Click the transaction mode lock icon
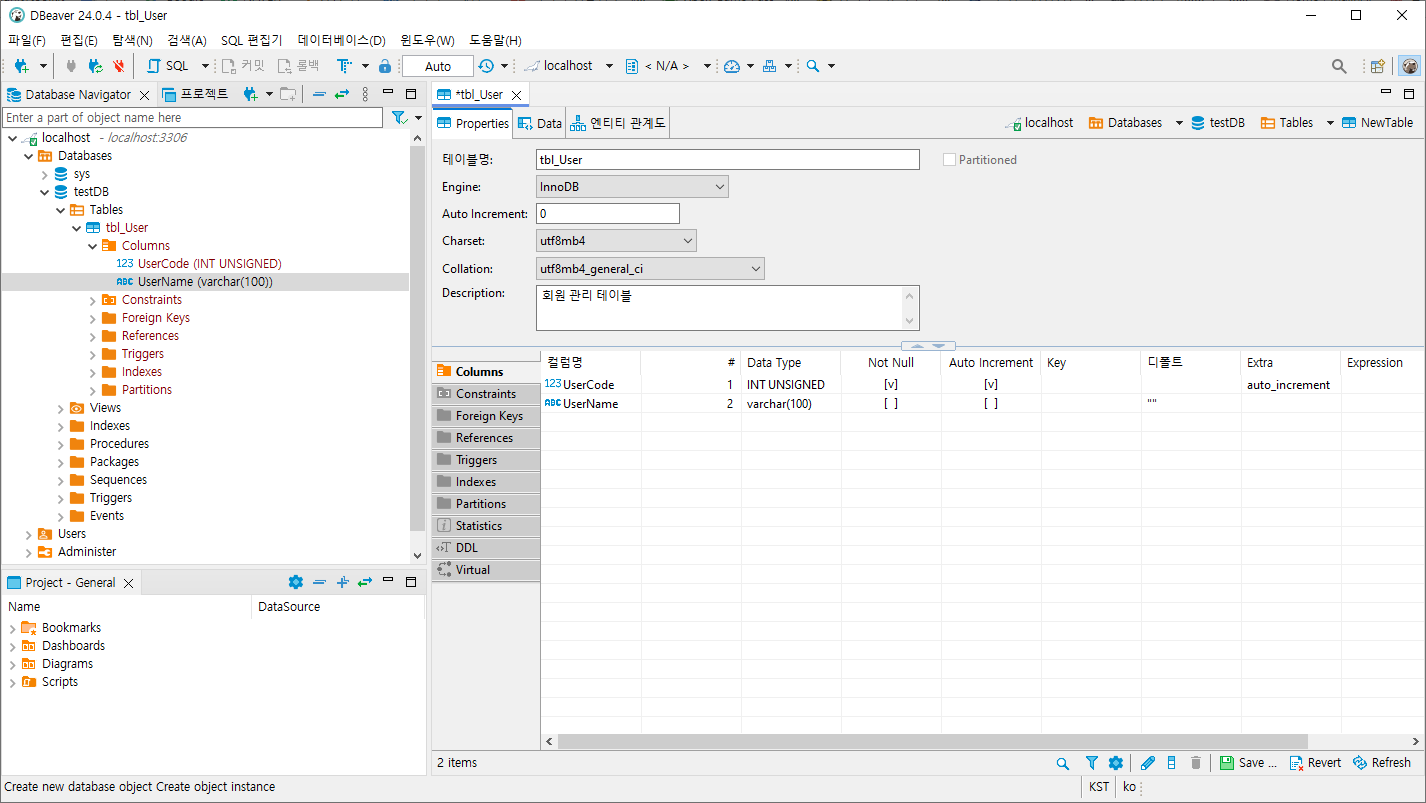1426x803 pixels. tap(385, 66)
